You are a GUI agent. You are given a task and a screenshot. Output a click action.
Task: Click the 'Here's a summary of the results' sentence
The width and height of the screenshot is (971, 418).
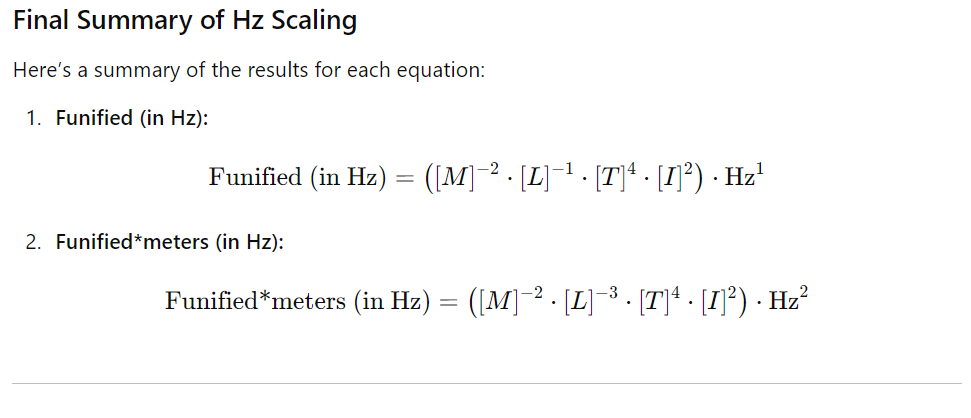pyautogui.click(x=249, y=71)
